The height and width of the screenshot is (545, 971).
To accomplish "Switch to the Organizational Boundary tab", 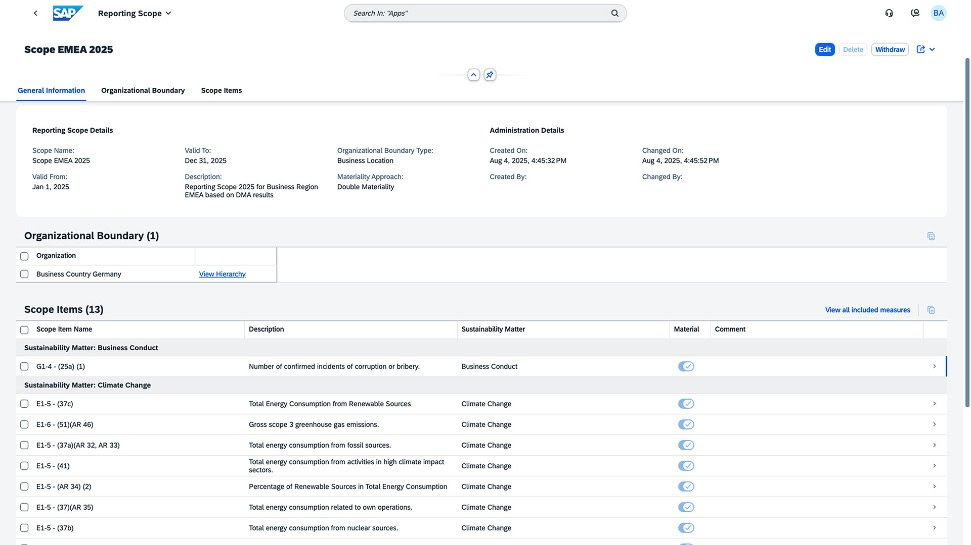I will point(143,91).
